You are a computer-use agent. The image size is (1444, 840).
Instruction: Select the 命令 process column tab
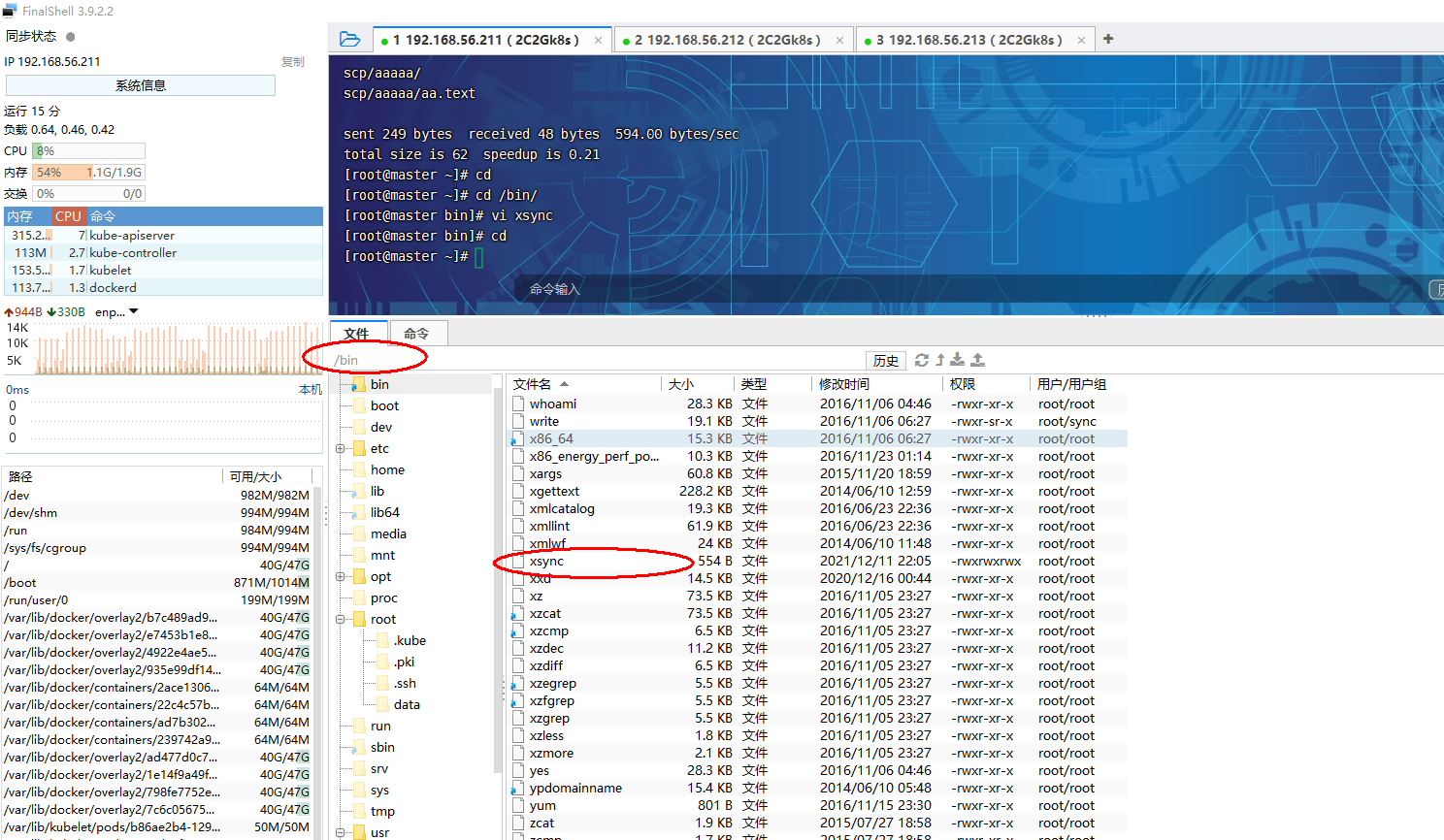pyautogui.click(x=205, y=216)
